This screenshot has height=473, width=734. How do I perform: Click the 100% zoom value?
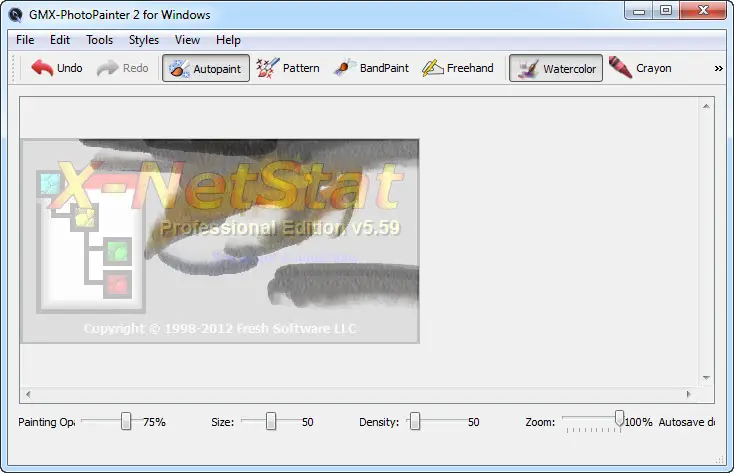click(639, 422)
